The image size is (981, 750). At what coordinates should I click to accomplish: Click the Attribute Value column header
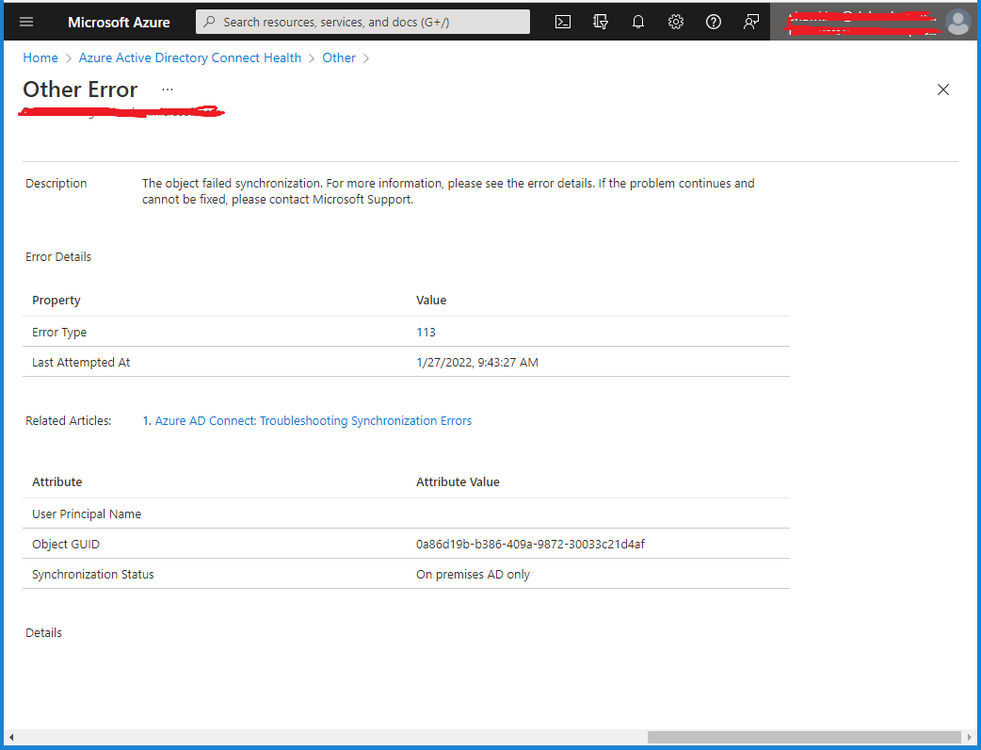coord(457,482)
